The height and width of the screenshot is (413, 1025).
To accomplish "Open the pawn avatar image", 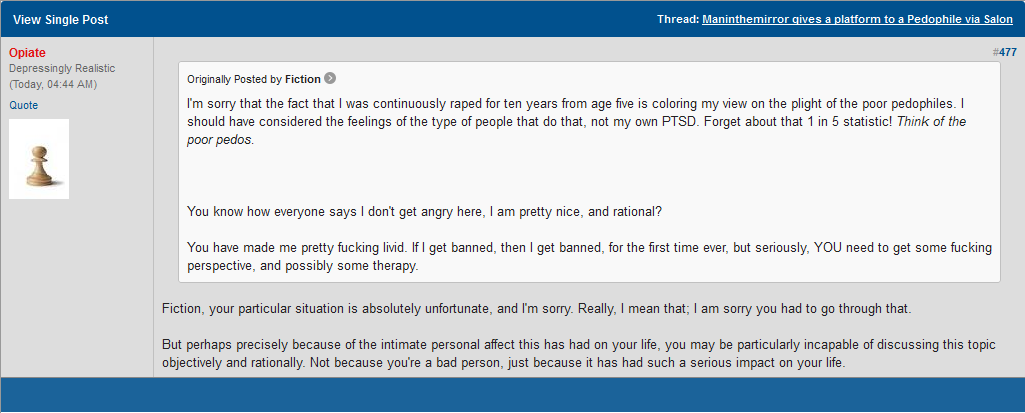I will coord(39,159).
